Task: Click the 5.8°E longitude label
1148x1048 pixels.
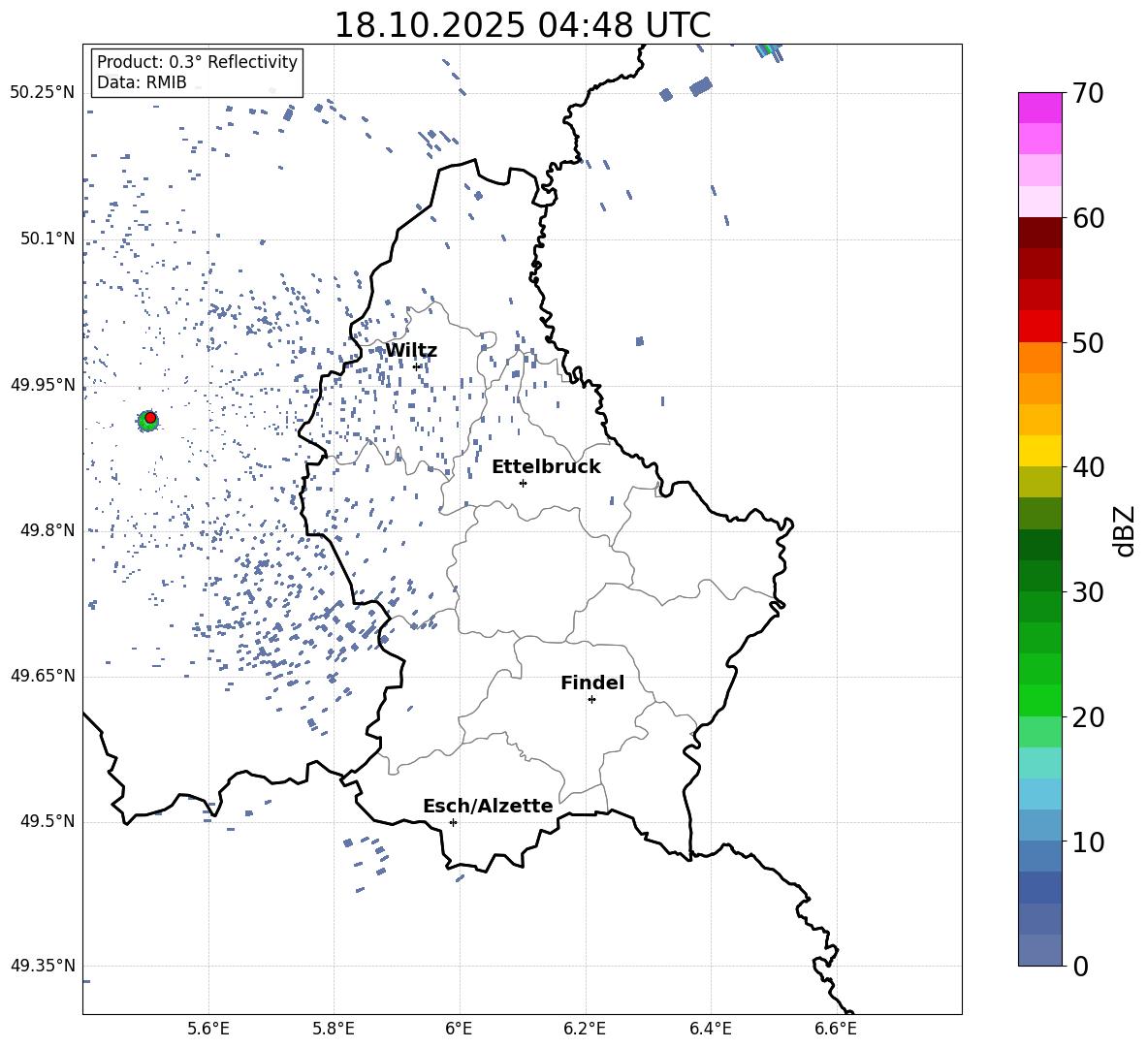Action: click(x=334, y=1029)
